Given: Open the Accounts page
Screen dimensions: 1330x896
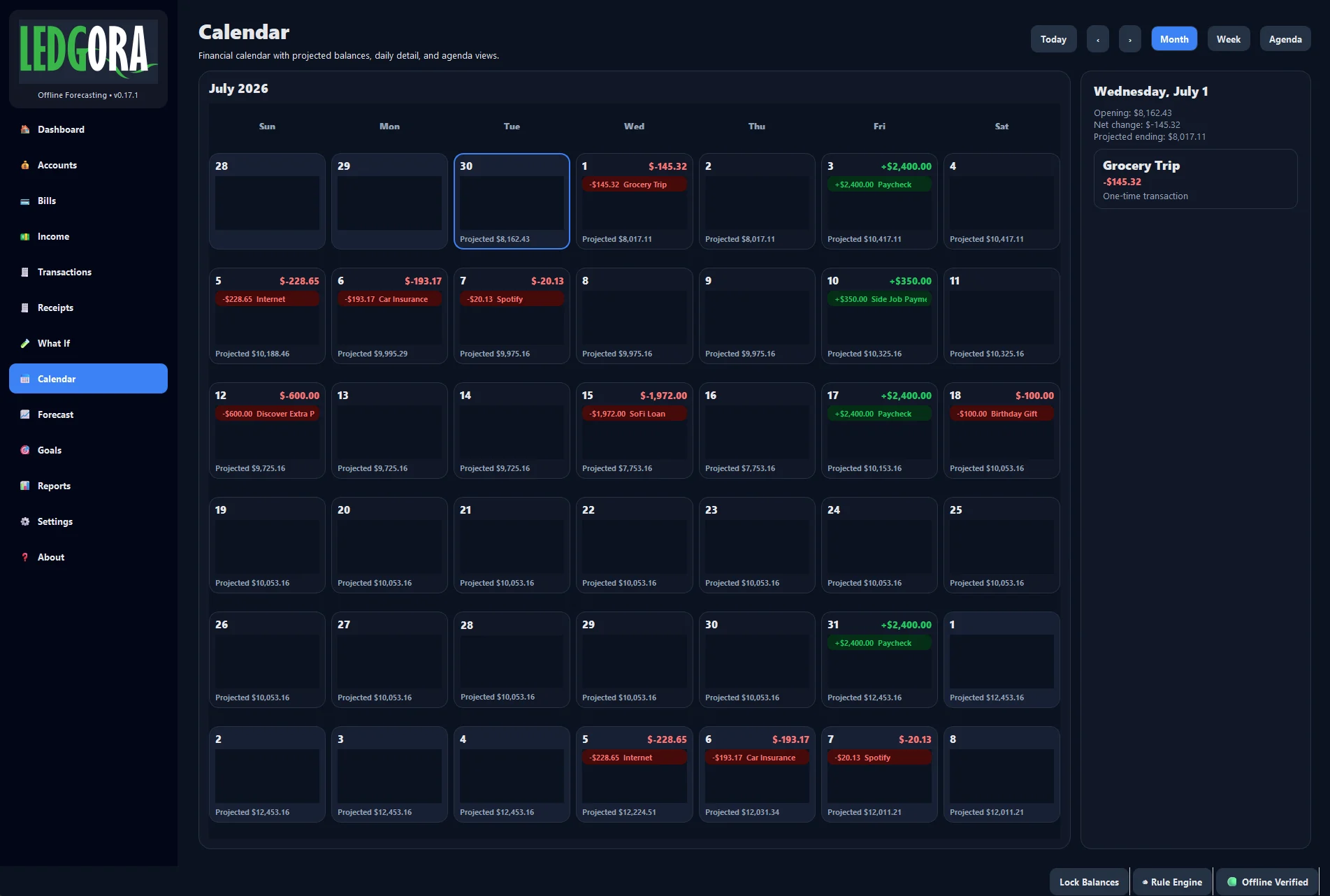Looking at the screenshot, I should 88,165.
